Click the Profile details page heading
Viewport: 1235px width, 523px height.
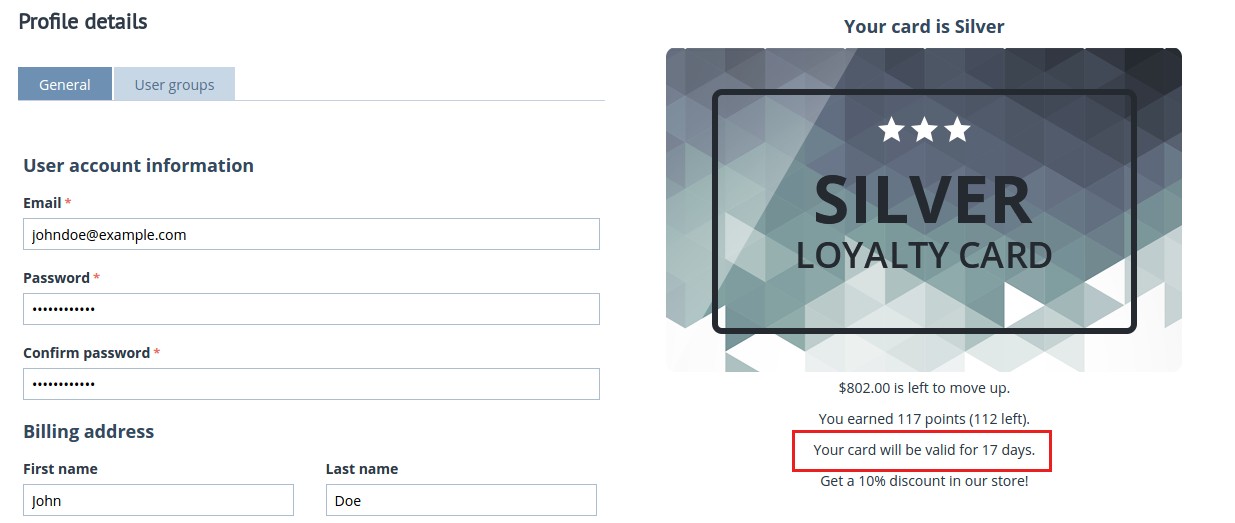[x=83, y=21]
